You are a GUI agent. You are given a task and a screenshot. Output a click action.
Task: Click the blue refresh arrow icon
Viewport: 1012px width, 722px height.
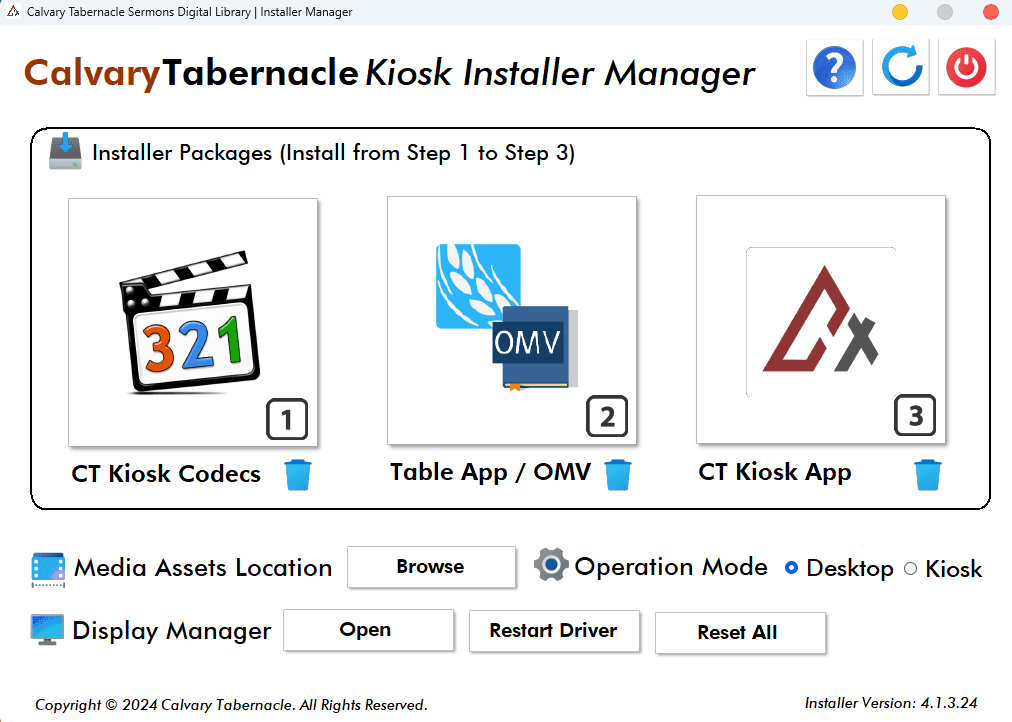coord(900,67)
